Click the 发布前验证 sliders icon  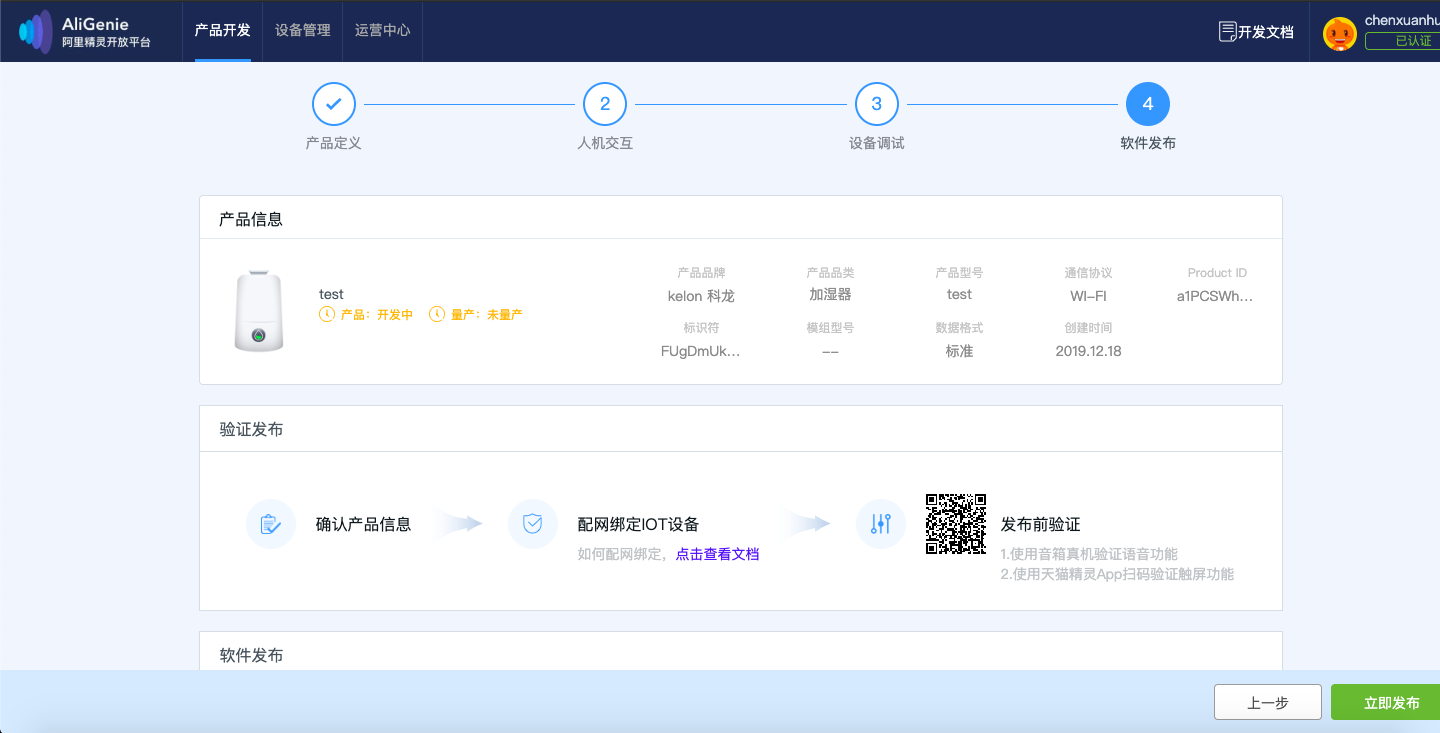coord(881,524)
